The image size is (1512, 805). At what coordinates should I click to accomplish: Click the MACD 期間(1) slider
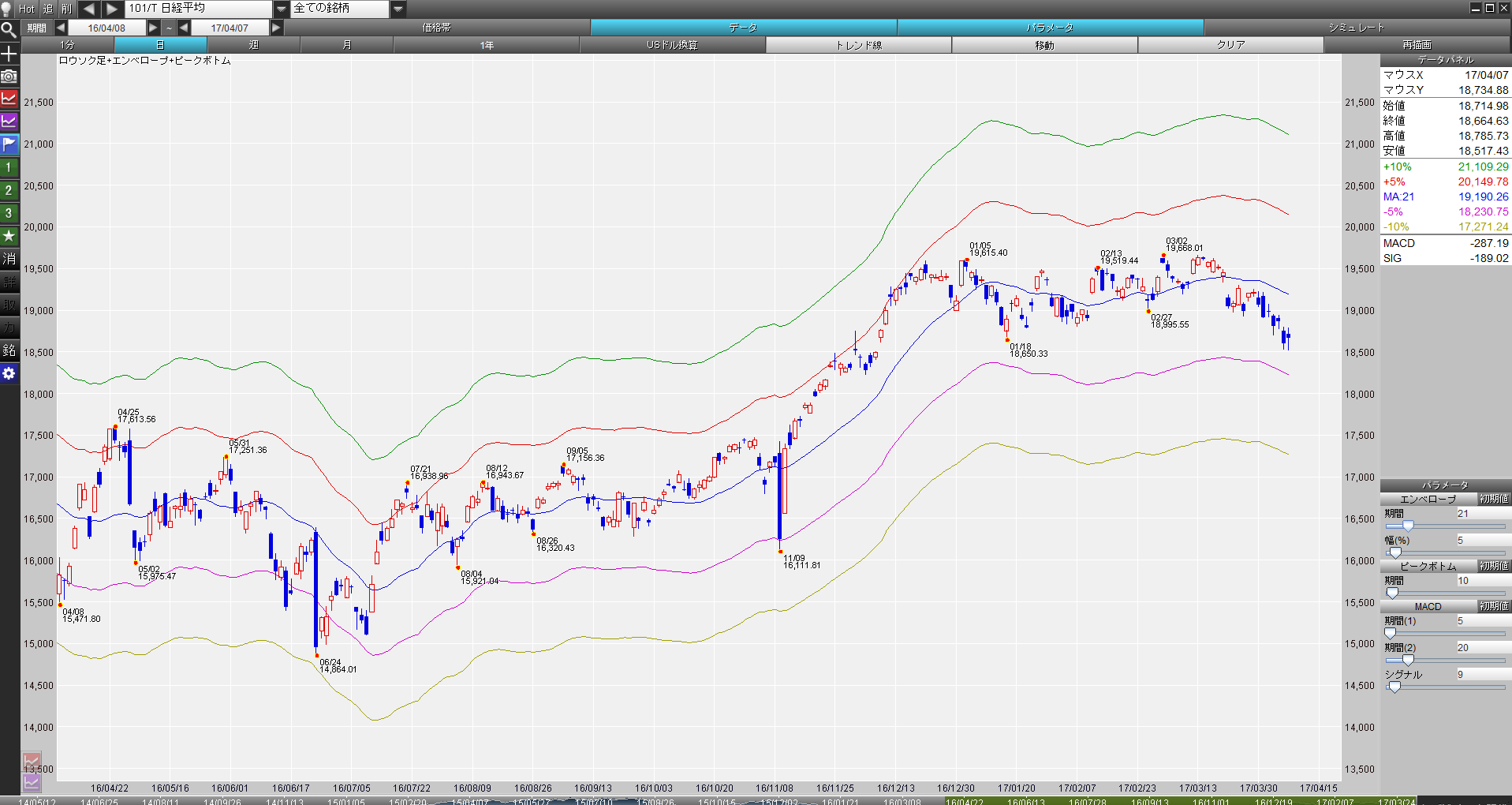(1445, 633)
